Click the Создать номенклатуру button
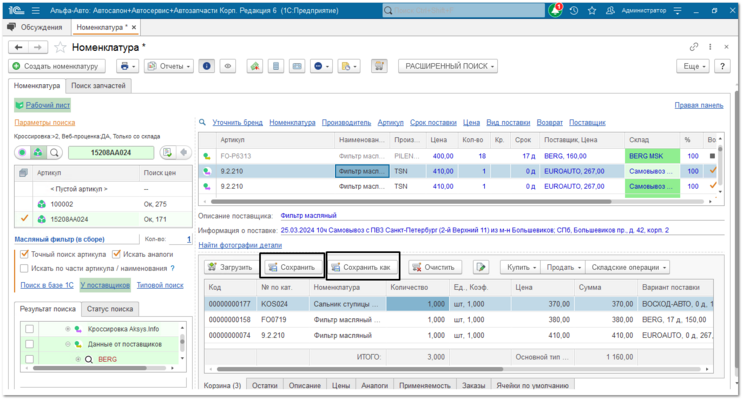 [57, 66]
